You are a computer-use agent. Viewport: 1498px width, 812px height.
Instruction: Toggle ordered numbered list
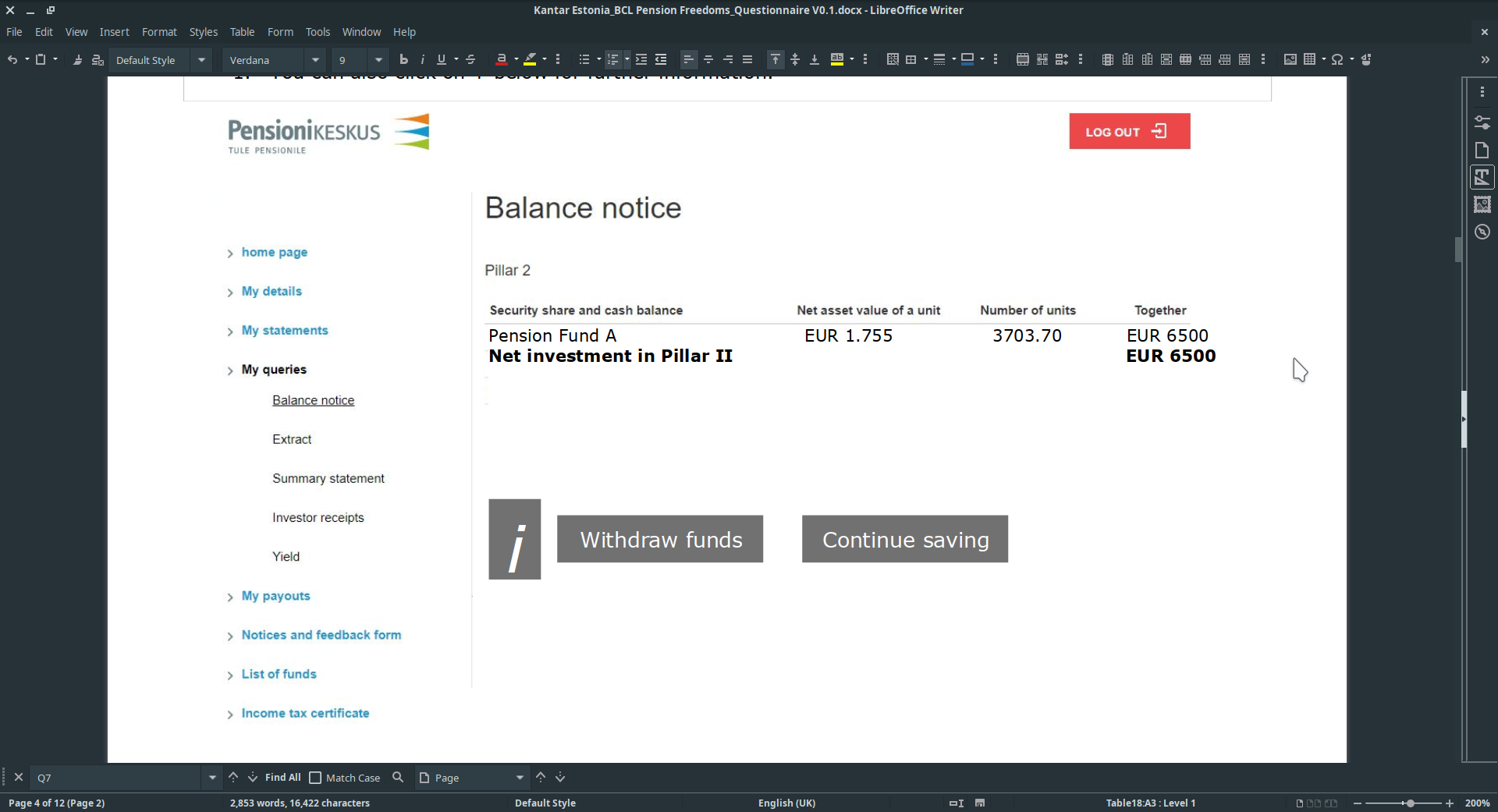pyautogui.click(x=613, y=59)
